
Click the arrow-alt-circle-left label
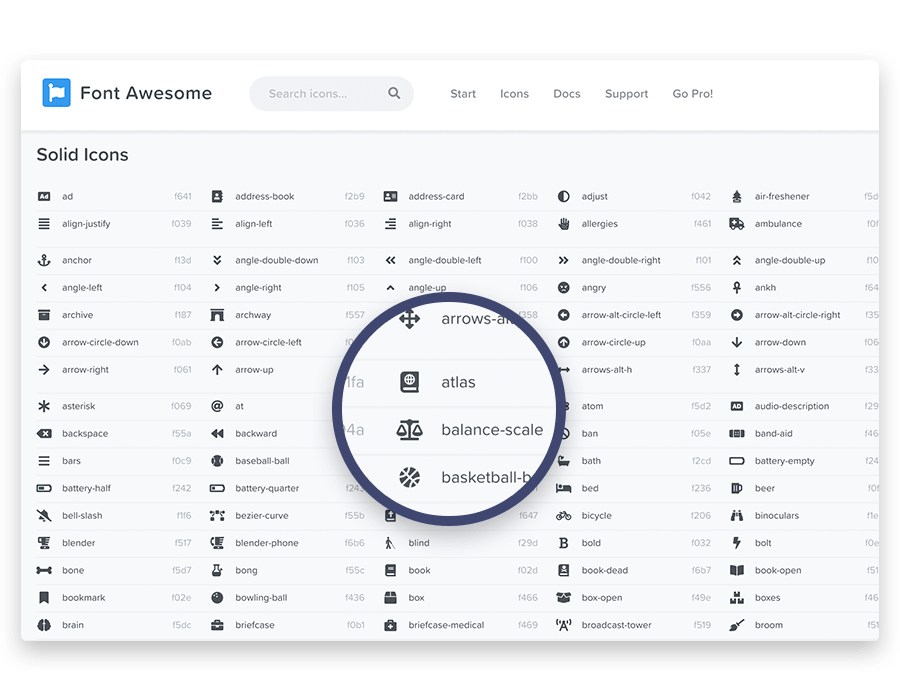click(621, 315)
